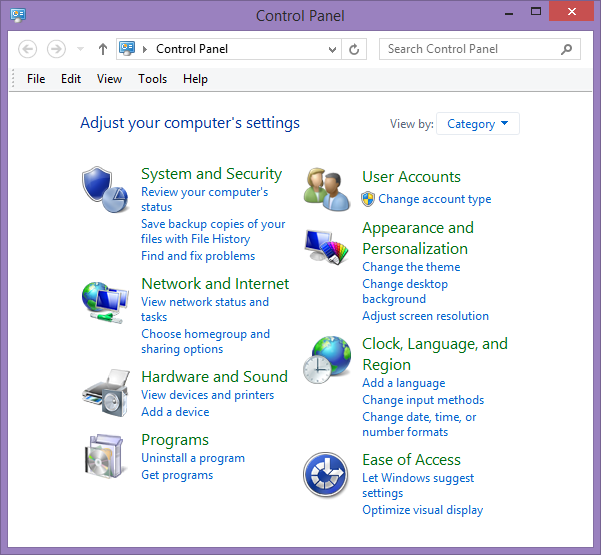Click the Clock, Language, and Region icon
Viewport: 601px width, 555px height.
[x=327, y=360]
